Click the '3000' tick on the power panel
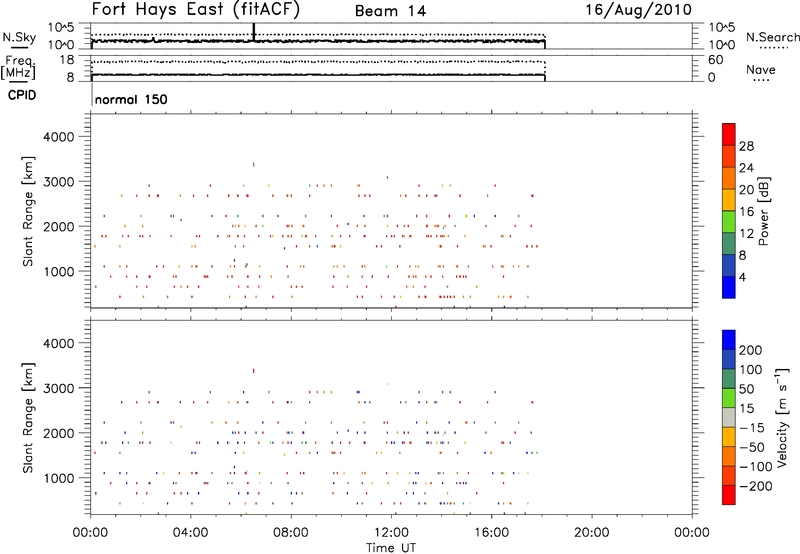The width and height of the screenshot is (800, 554). [59, 182]
